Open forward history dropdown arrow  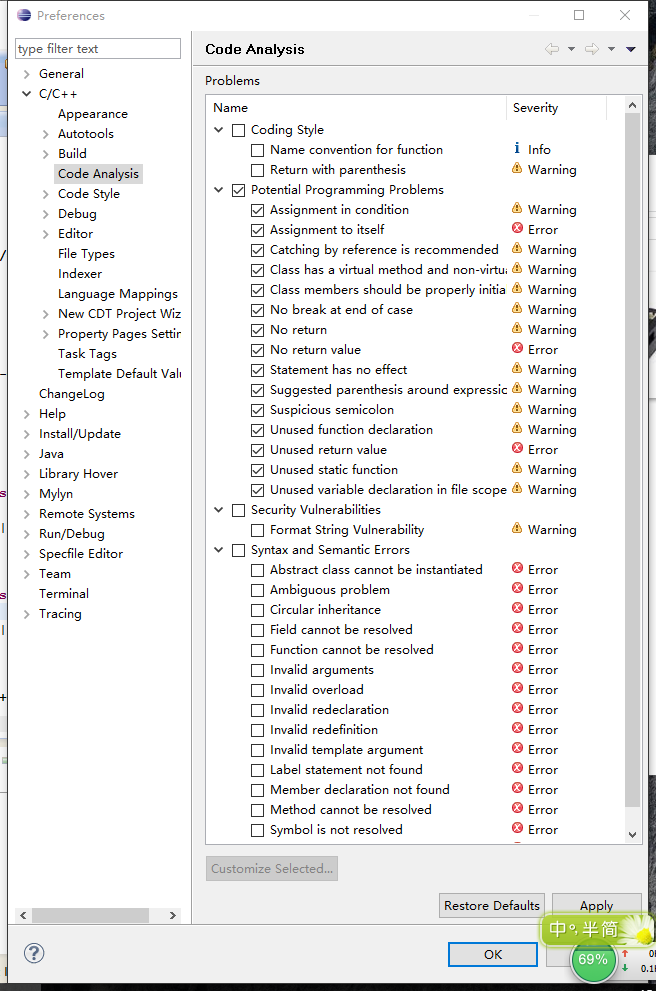tap(611, 49)
